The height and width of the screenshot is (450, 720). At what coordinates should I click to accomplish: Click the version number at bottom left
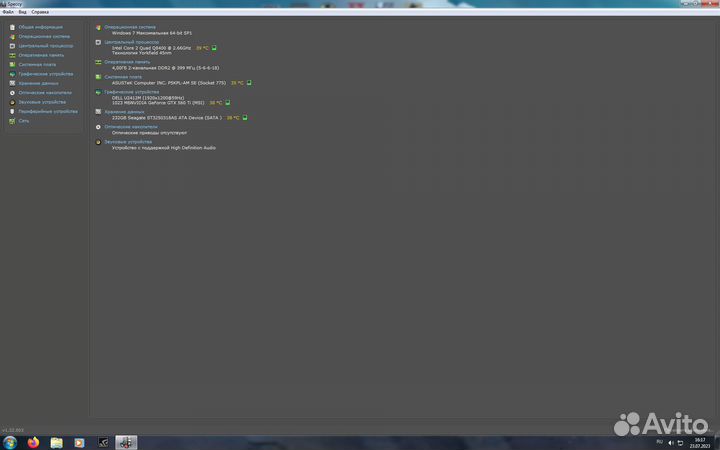(x=13, y=430)
